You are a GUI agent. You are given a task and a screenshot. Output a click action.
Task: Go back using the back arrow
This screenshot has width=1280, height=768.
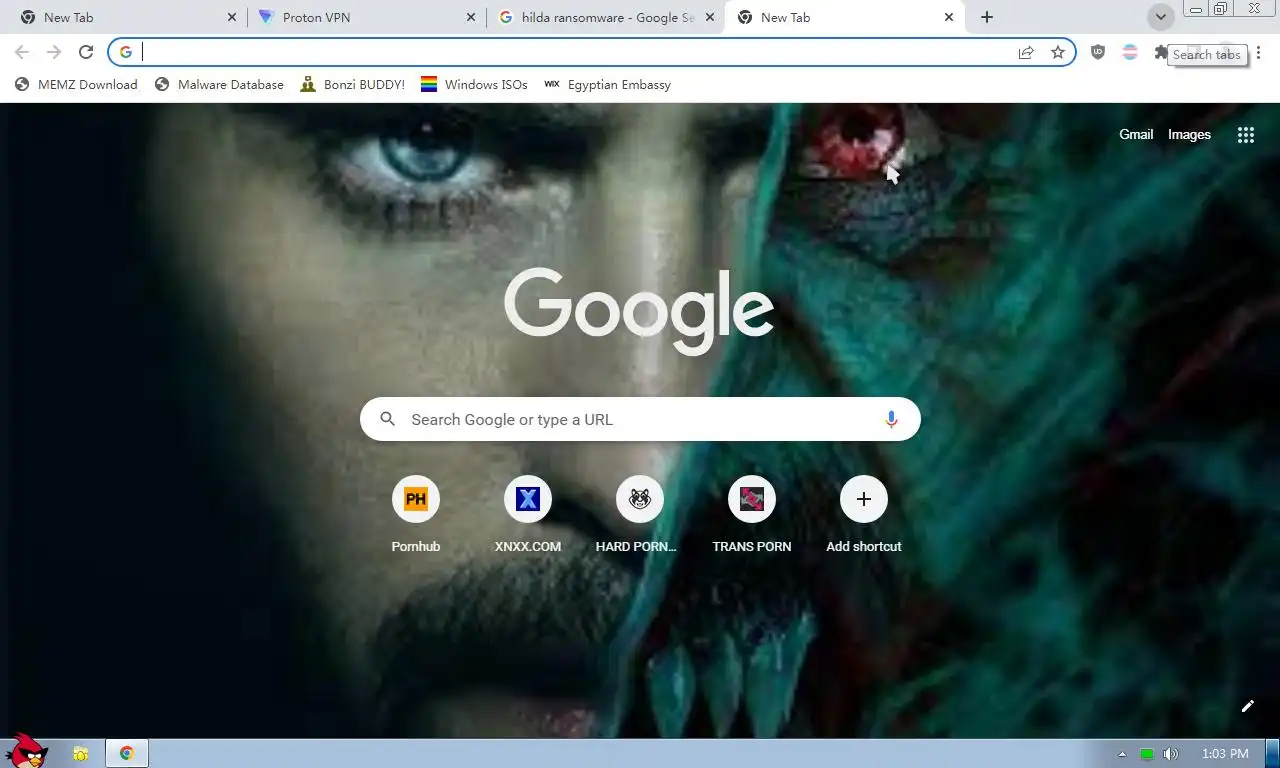(x=22, y=52)
